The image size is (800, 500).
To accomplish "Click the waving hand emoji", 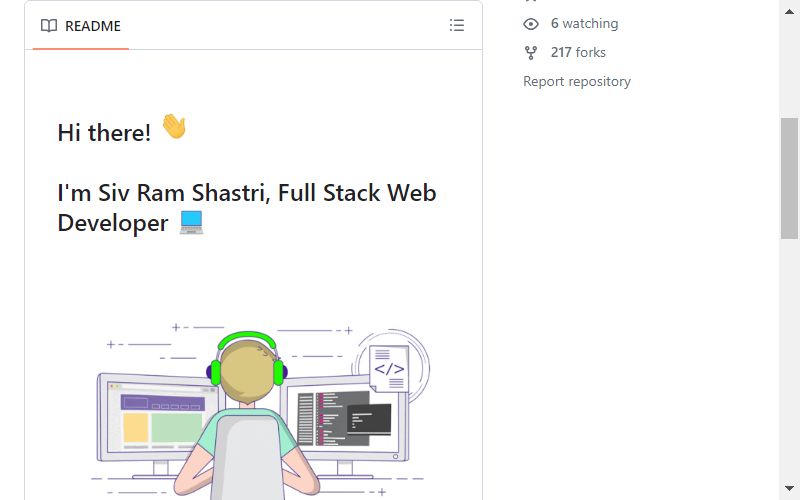I will (x=174, y=127).
